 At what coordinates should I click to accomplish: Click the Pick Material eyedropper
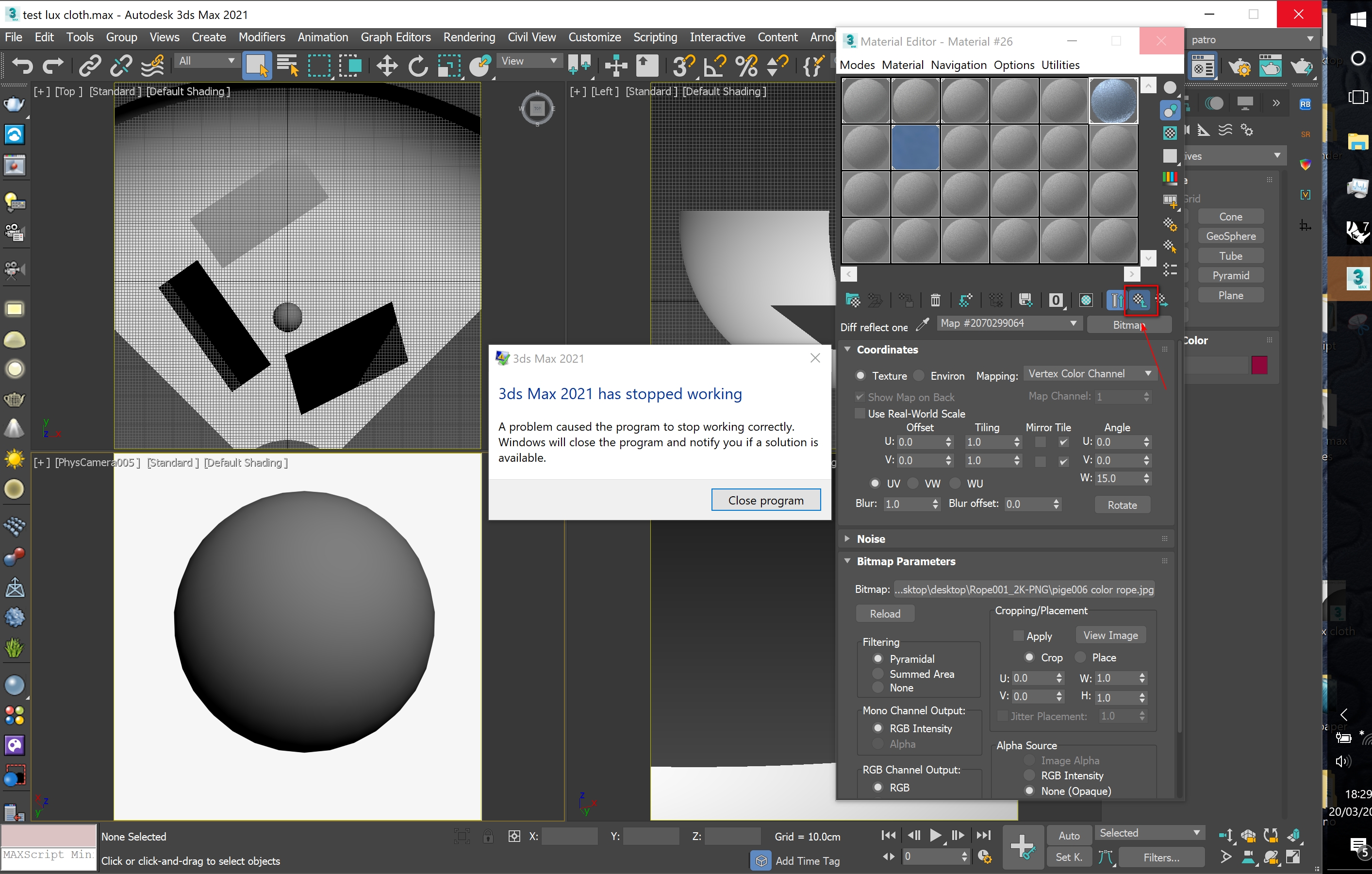[922, 325]
